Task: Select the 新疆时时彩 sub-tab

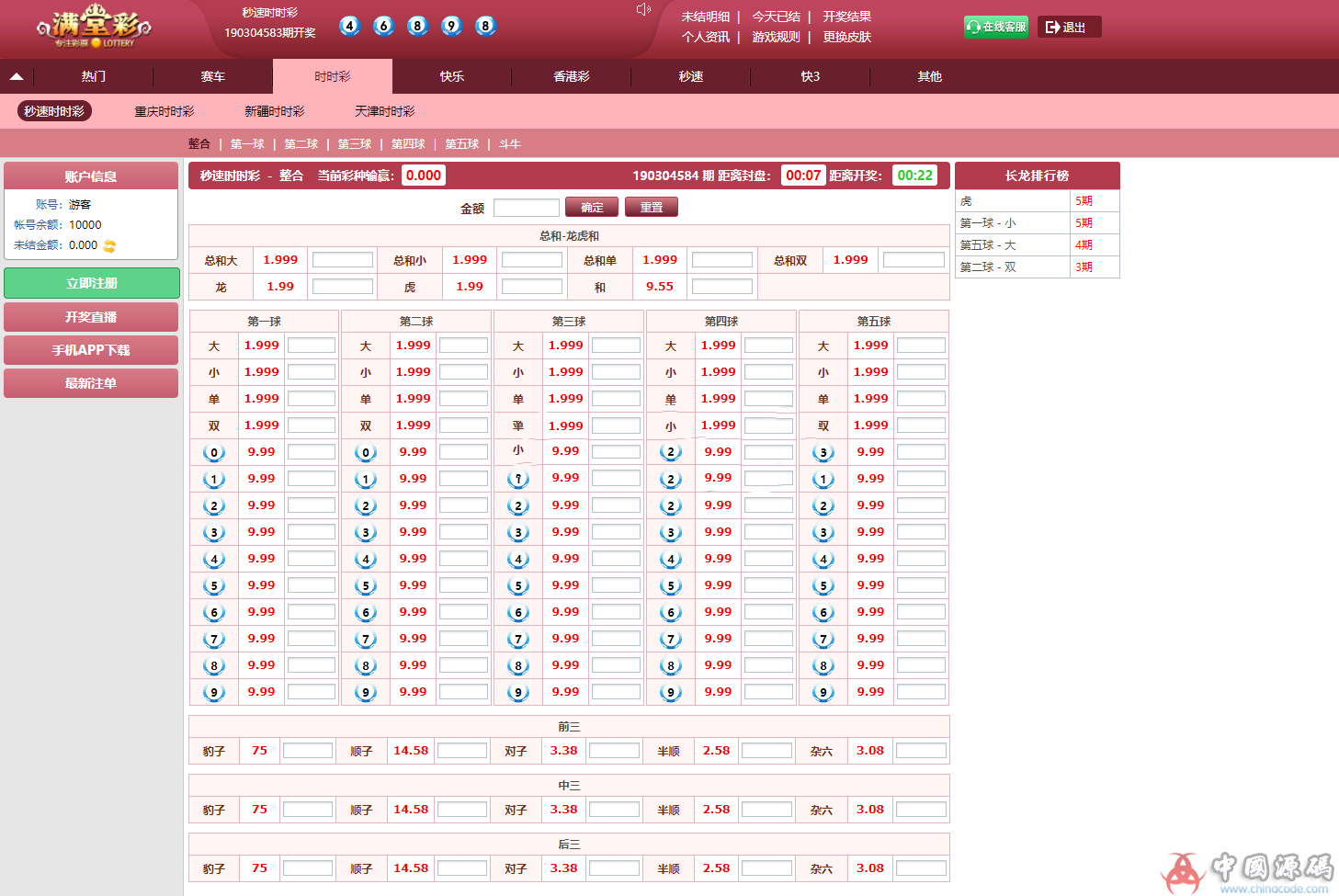Action: (x=275, y=111)
